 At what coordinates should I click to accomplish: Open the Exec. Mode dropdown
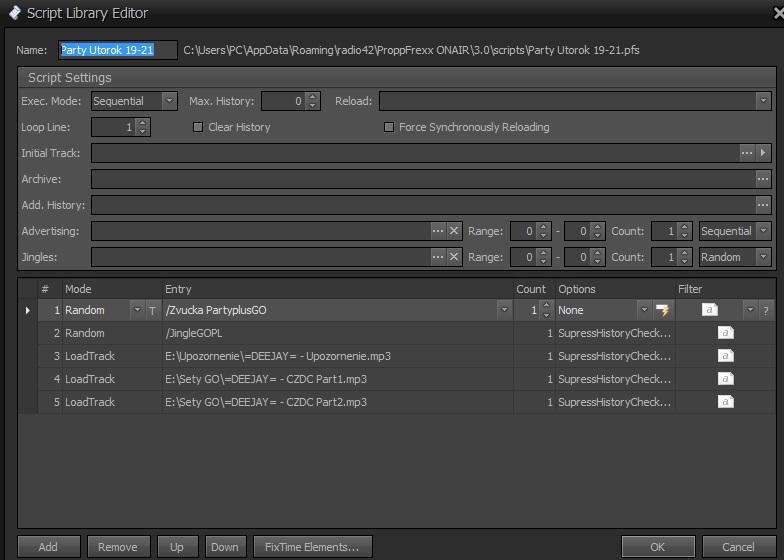tap(169, 101)
